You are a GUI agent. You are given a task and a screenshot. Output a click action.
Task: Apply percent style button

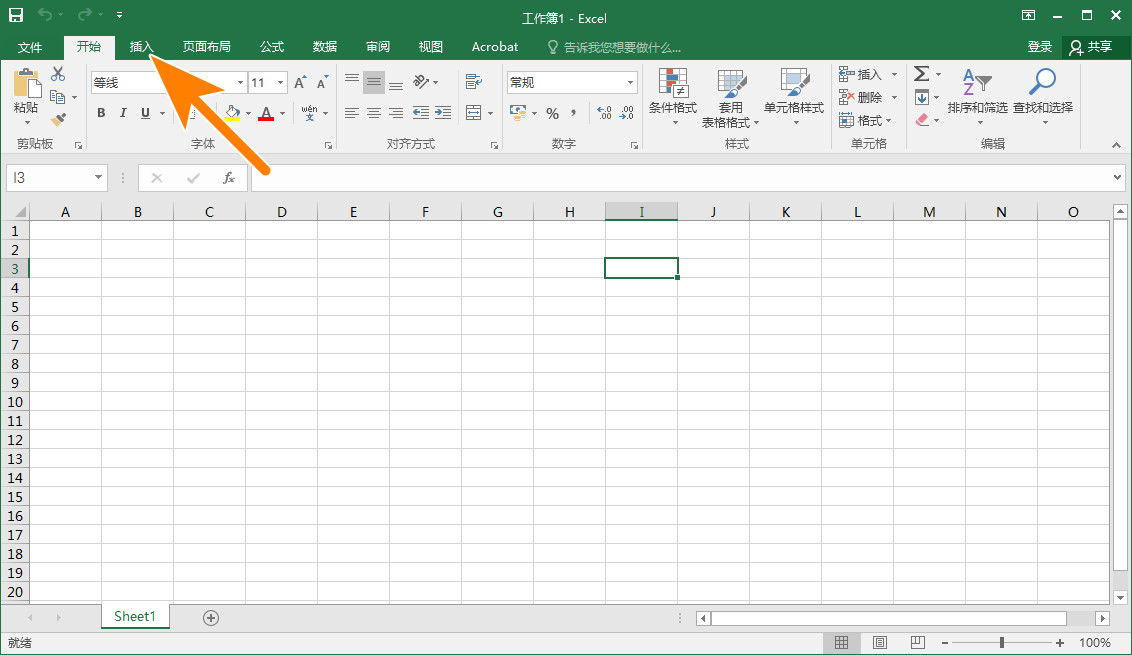pos(552,113)
